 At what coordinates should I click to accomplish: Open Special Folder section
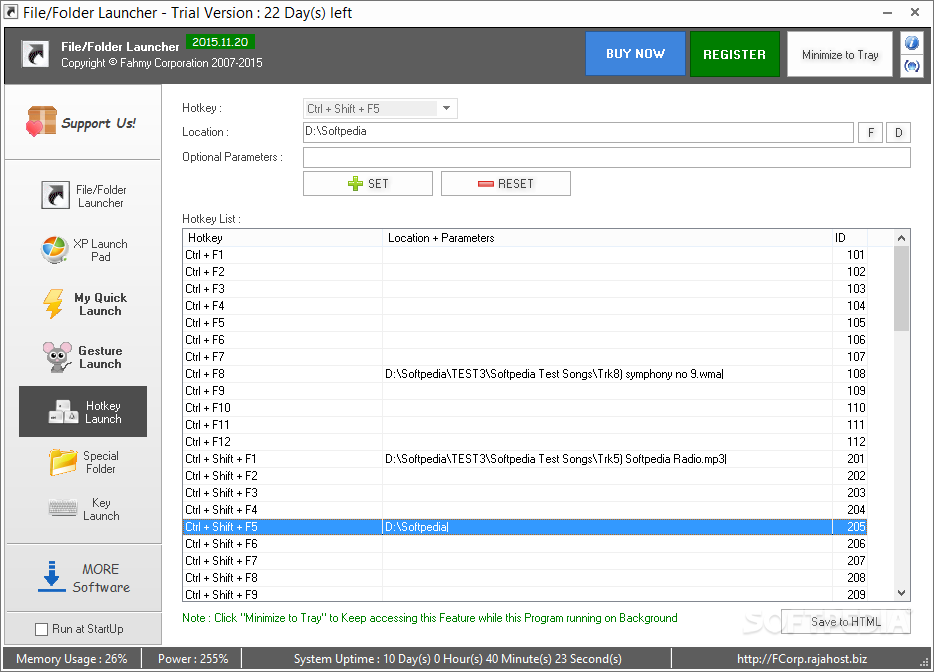point(83,462)
